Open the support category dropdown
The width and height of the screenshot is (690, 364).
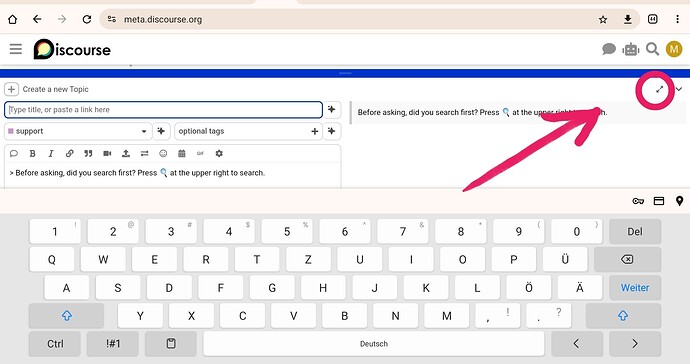78,131
